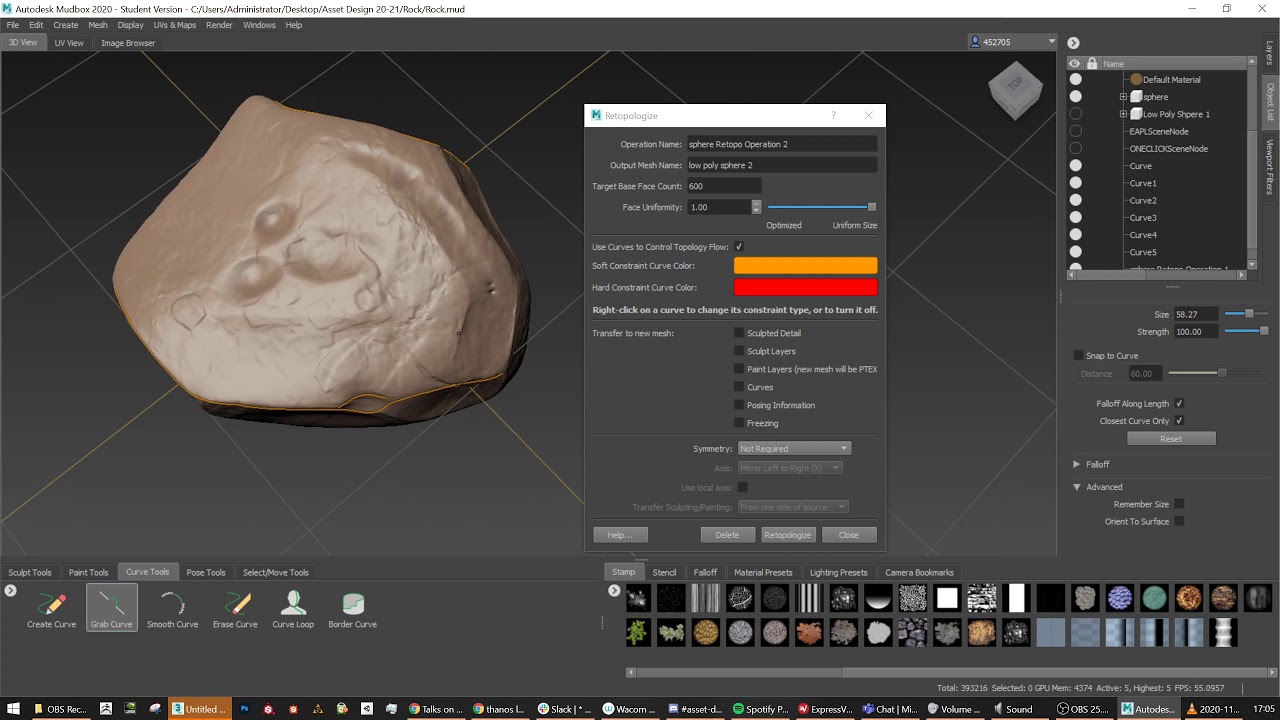Open the help question mark in Retopologize

833,115
